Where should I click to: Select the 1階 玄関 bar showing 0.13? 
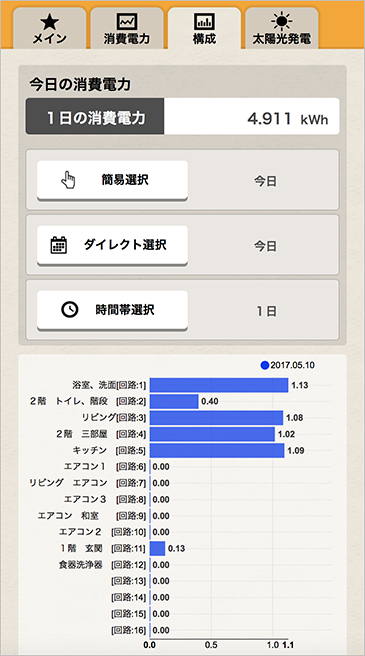click(157, 548)
